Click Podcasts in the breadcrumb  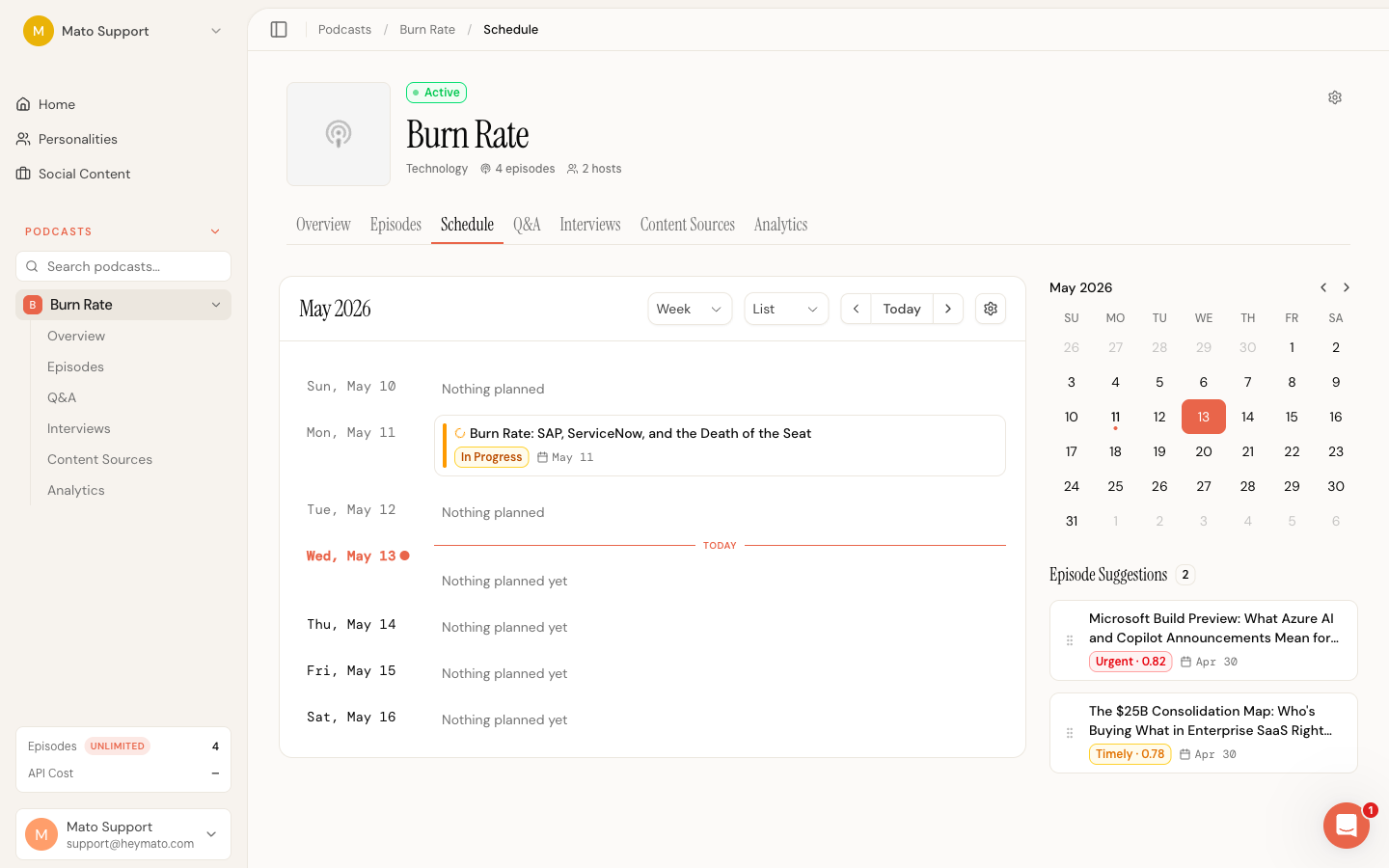(x=344, y=30)
